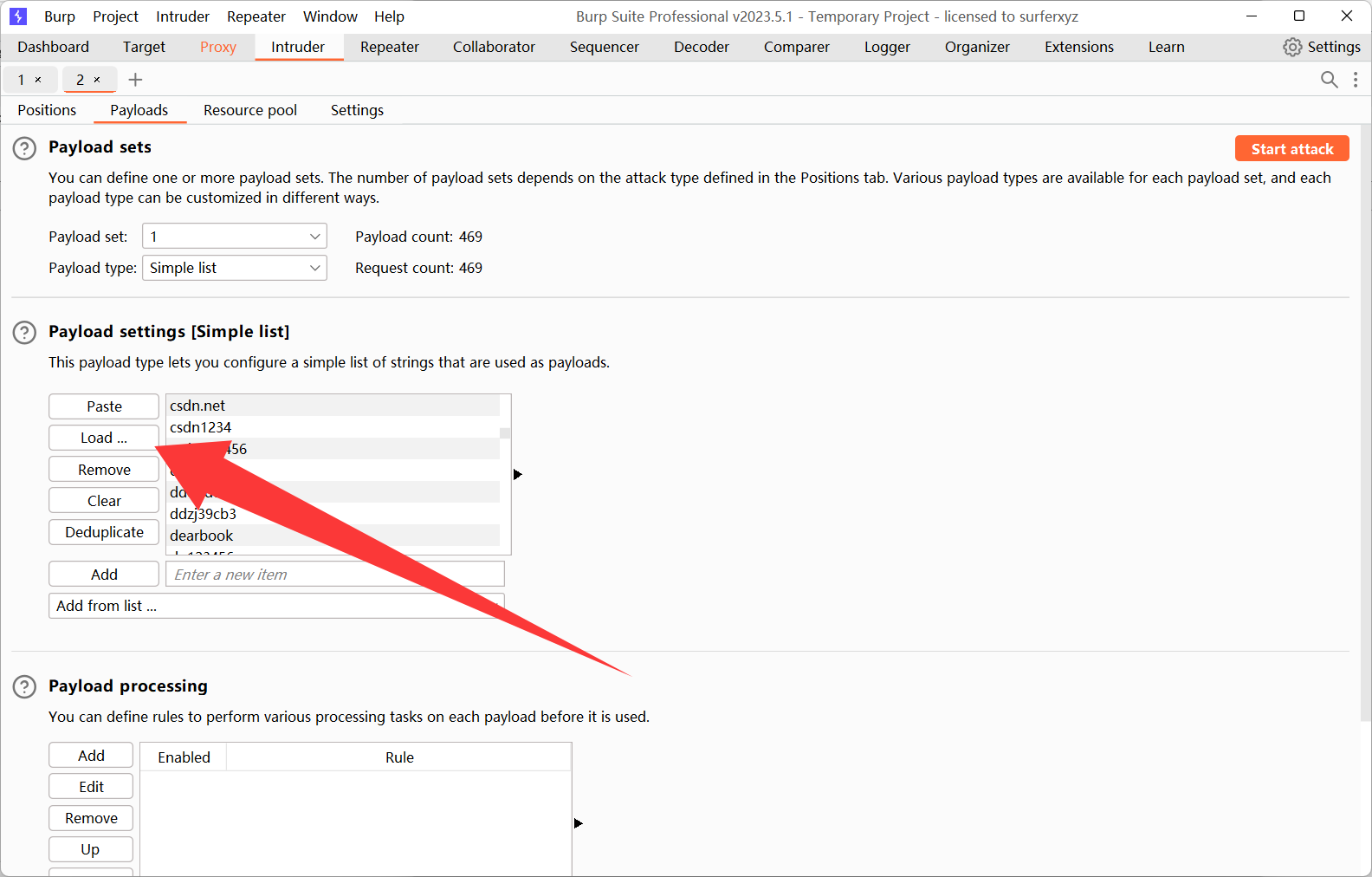Switch to the Extensions tab
1372x877 pixels.
pos(1079,47)
